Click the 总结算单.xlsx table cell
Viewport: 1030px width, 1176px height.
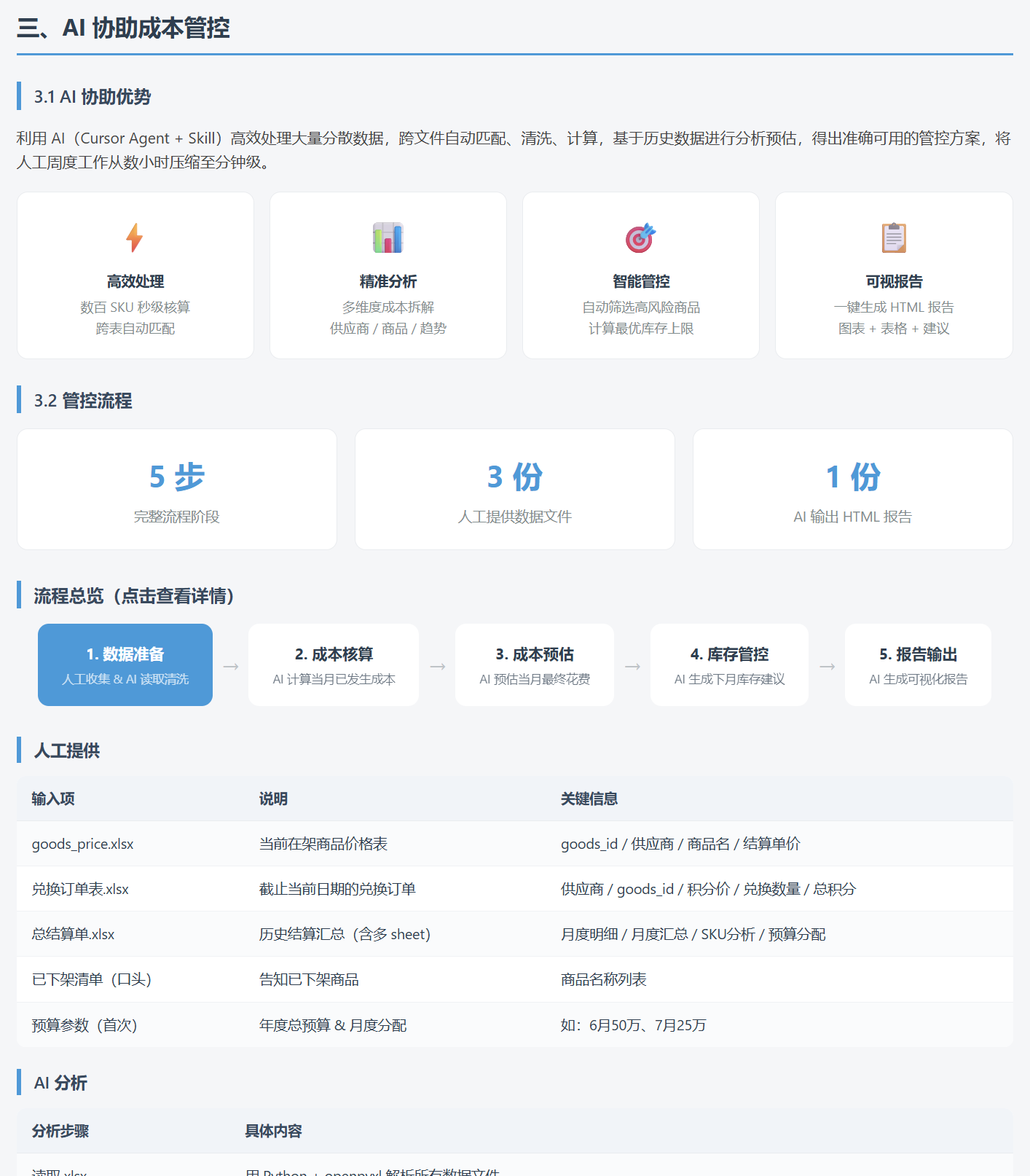(x=73, y=934)
